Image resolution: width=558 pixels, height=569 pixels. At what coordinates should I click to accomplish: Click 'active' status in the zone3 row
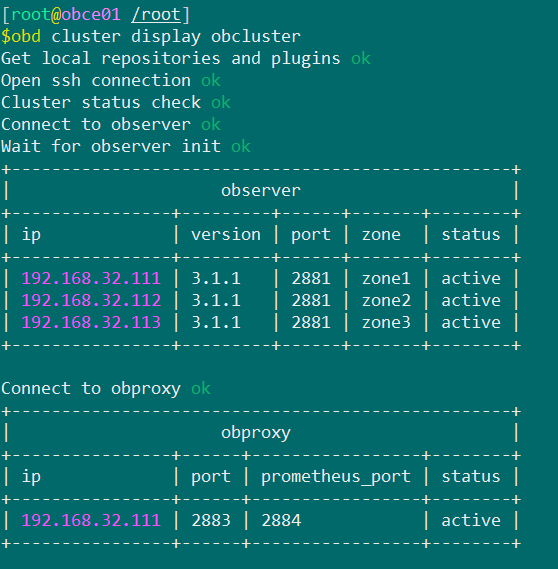[471, 323]
